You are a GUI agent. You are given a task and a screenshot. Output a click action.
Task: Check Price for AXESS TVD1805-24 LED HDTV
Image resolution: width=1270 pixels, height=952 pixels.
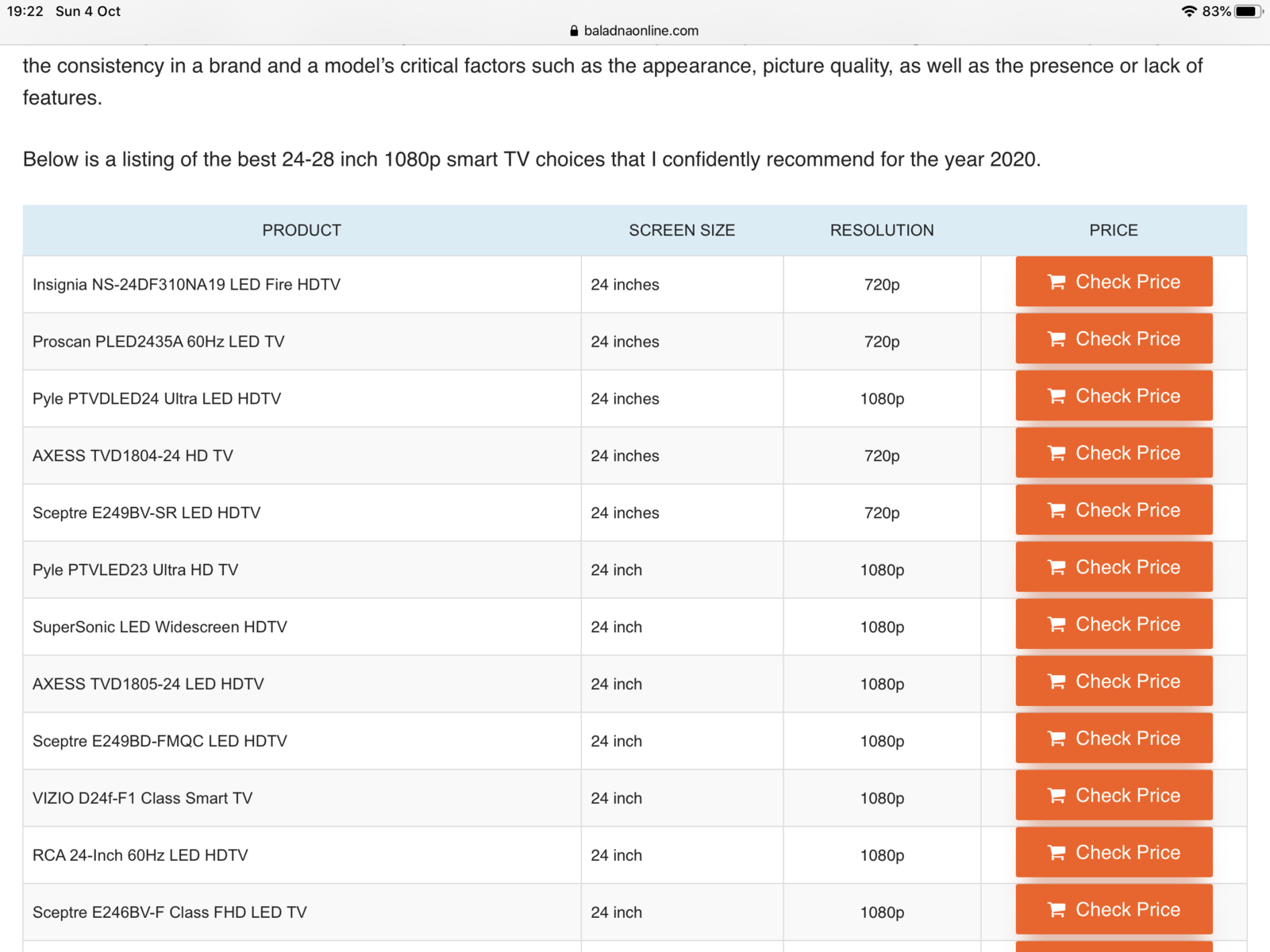pyautogui.click(x=1114, y=681)
